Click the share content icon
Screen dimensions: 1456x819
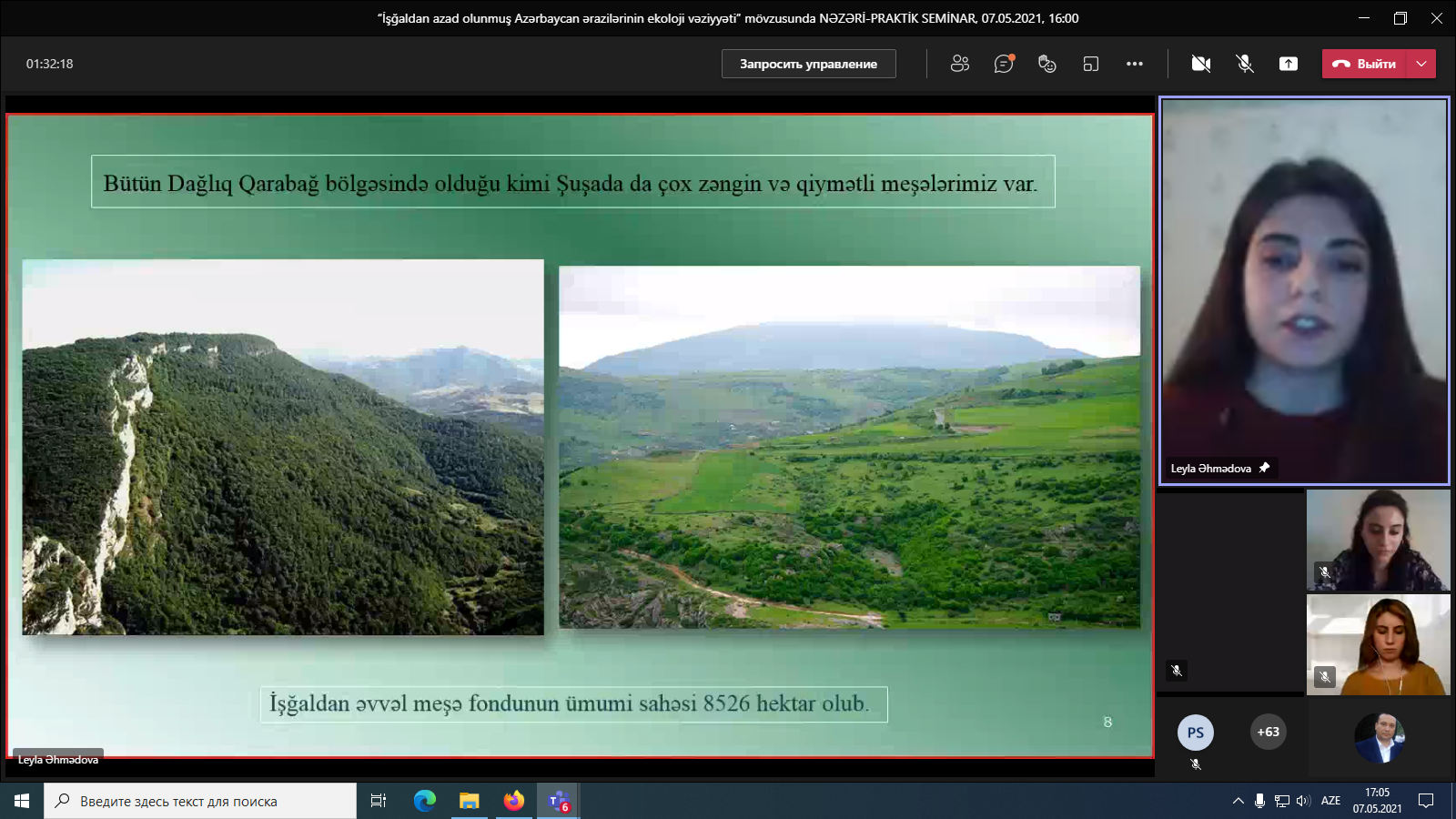[x=1289, y=64]
